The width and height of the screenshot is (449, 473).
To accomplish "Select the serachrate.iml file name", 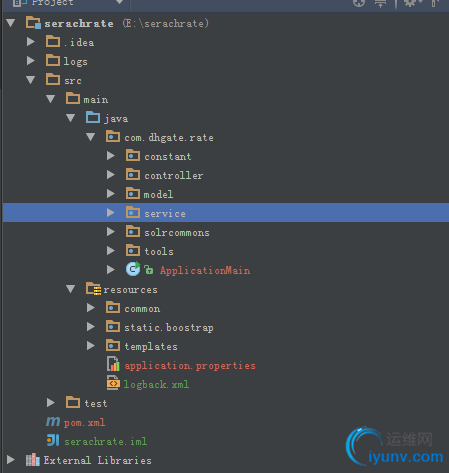I will [105, 441].
